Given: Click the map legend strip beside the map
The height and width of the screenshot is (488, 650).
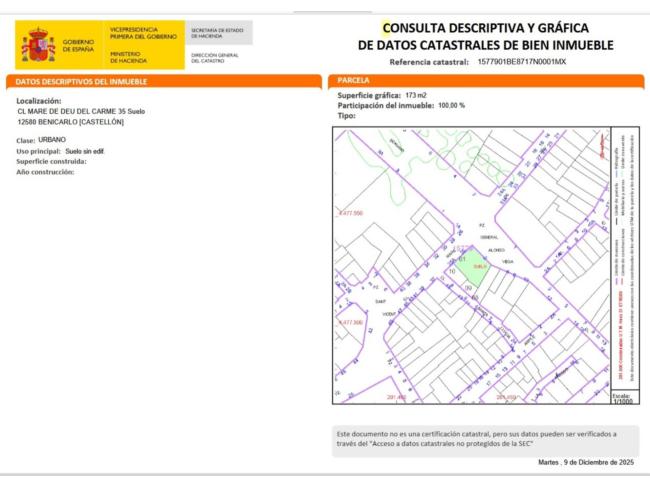Looking at the screenshot, I should 622,260.
